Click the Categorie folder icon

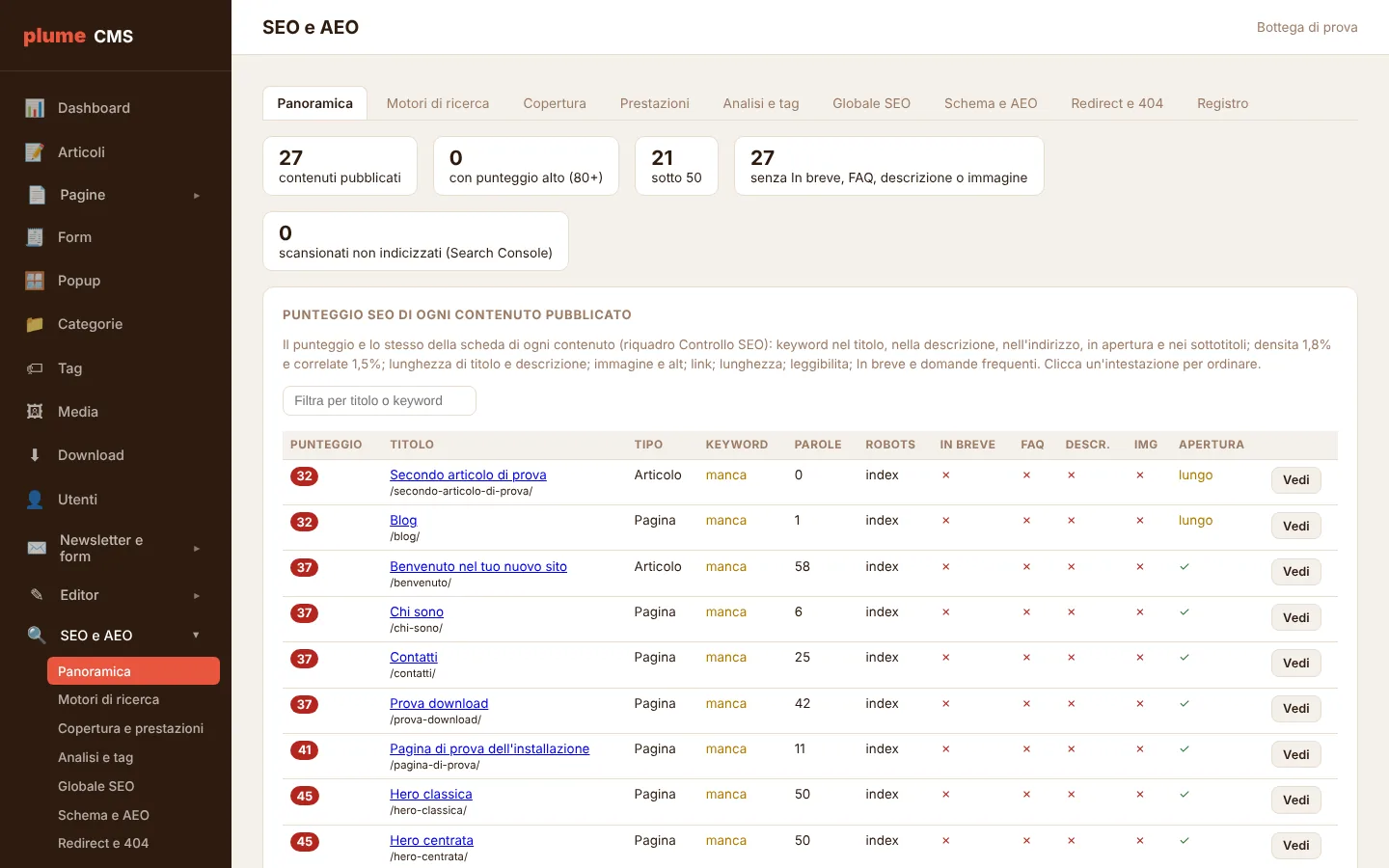pyautogui.click(x=35, y=324)
